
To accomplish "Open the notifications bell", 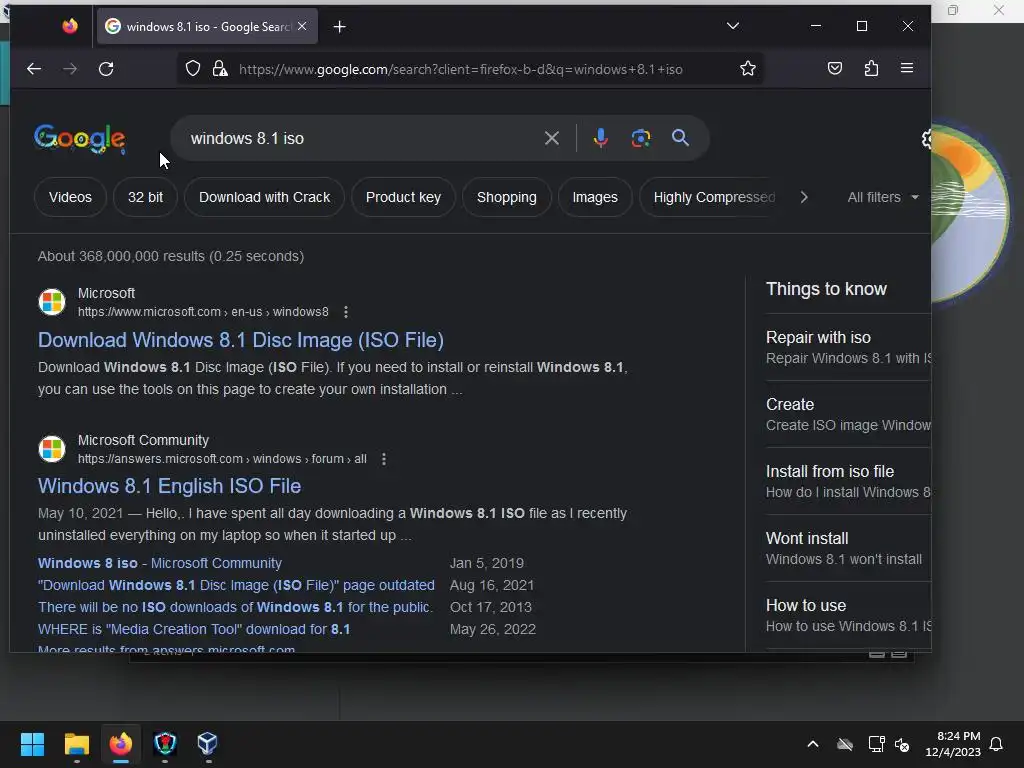I will pos(997,744).
